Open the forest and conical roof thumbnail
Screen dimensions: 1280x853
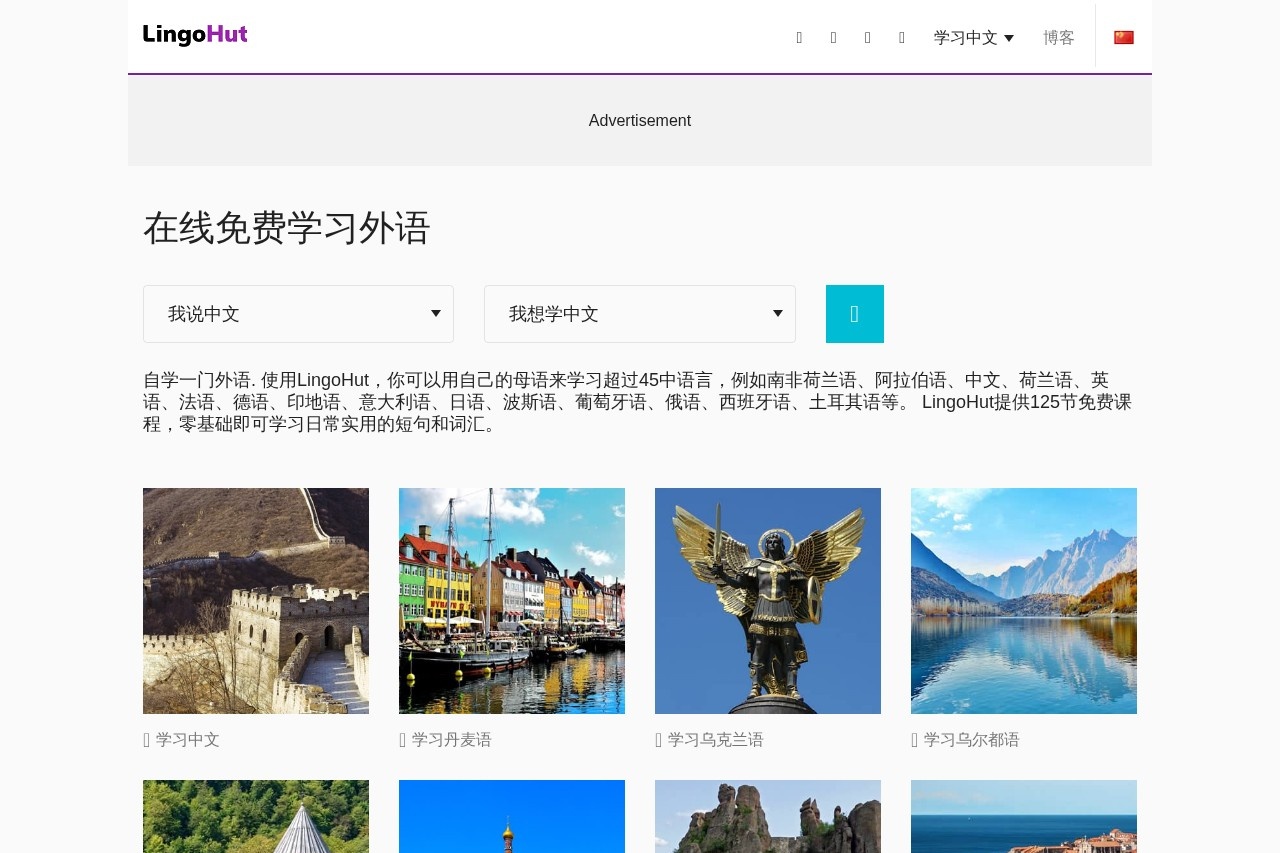pos(256,816)
